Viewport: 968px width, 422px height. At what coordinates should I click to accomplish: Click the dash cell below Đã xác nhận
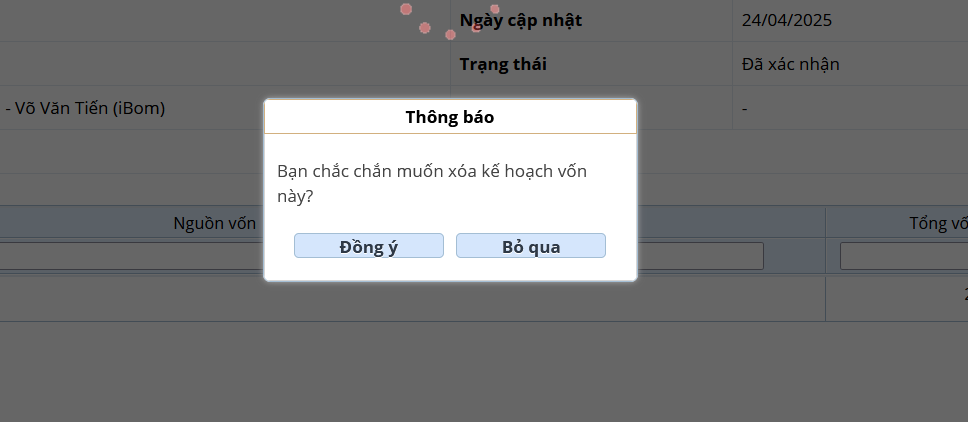click(x=745, y=109)
